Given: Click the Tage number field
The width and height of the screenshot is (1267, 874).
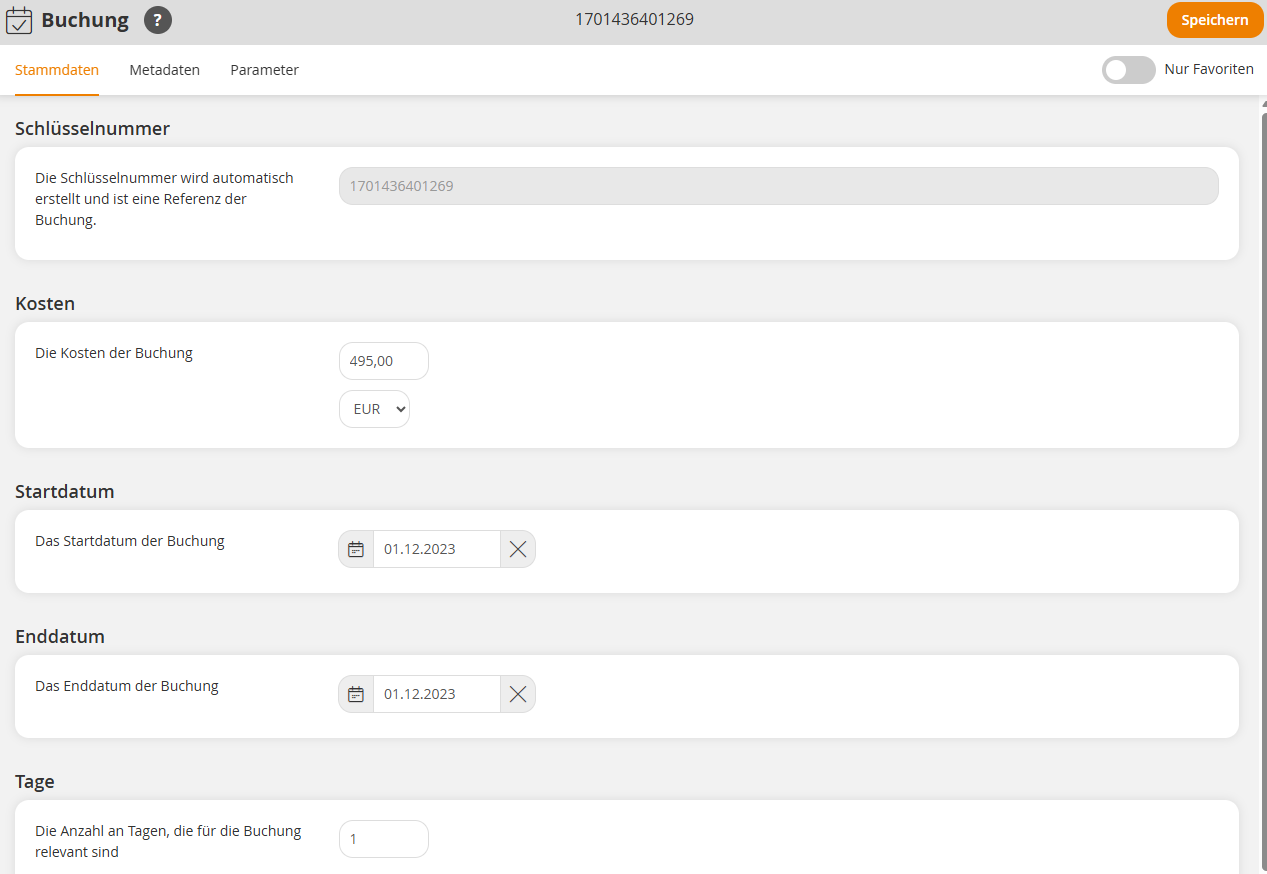Looking at the screenshot, I should 384,839.
